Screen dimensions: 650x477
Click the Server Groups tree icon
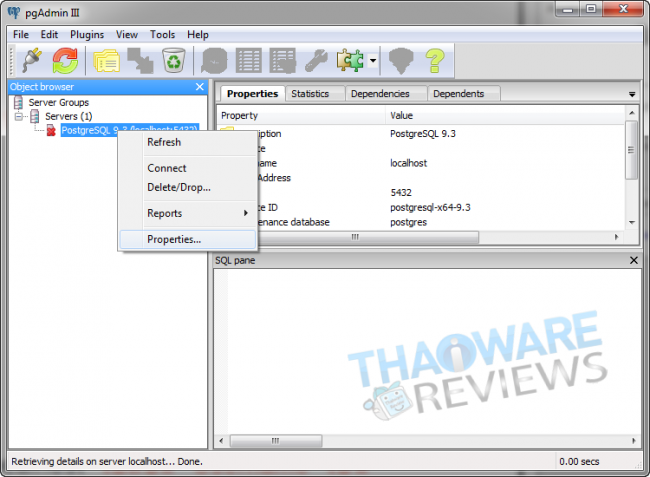[x=18, y=102]
